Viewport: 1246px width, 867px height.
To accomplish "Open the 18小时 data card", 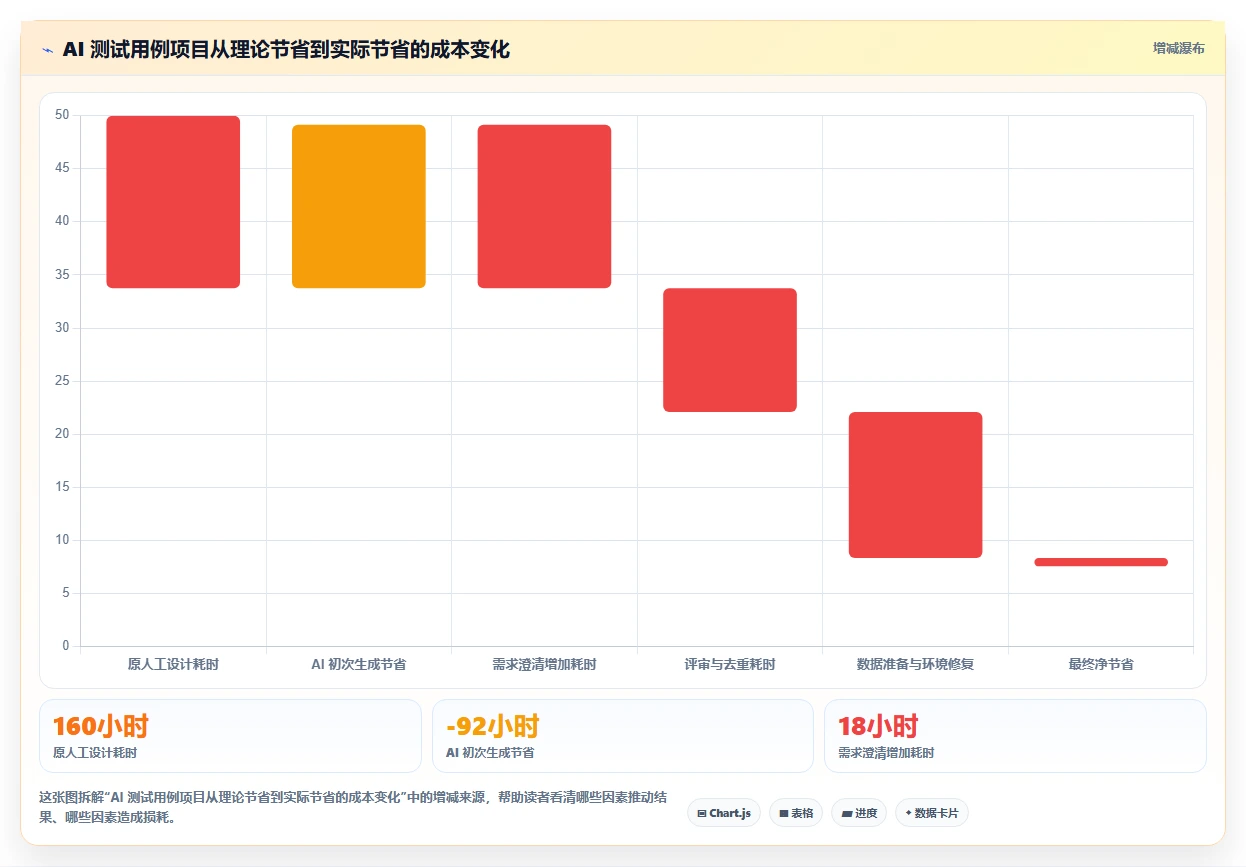I will pos(1015,736).
